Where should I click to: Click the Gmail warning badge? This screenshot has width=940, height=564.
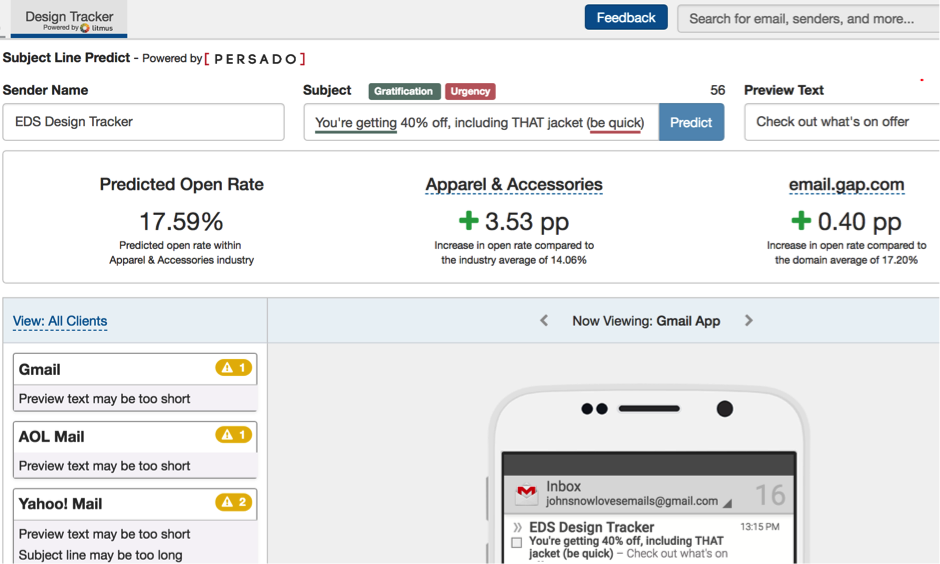(234, 367)
